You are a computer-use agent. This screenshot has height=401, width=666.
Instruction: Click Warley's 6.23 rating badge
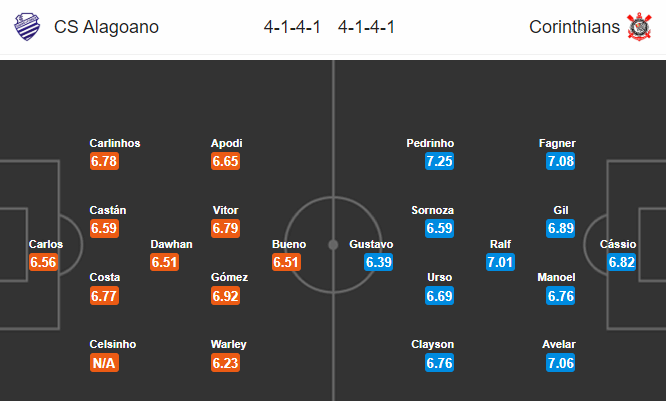click(226, 363)
